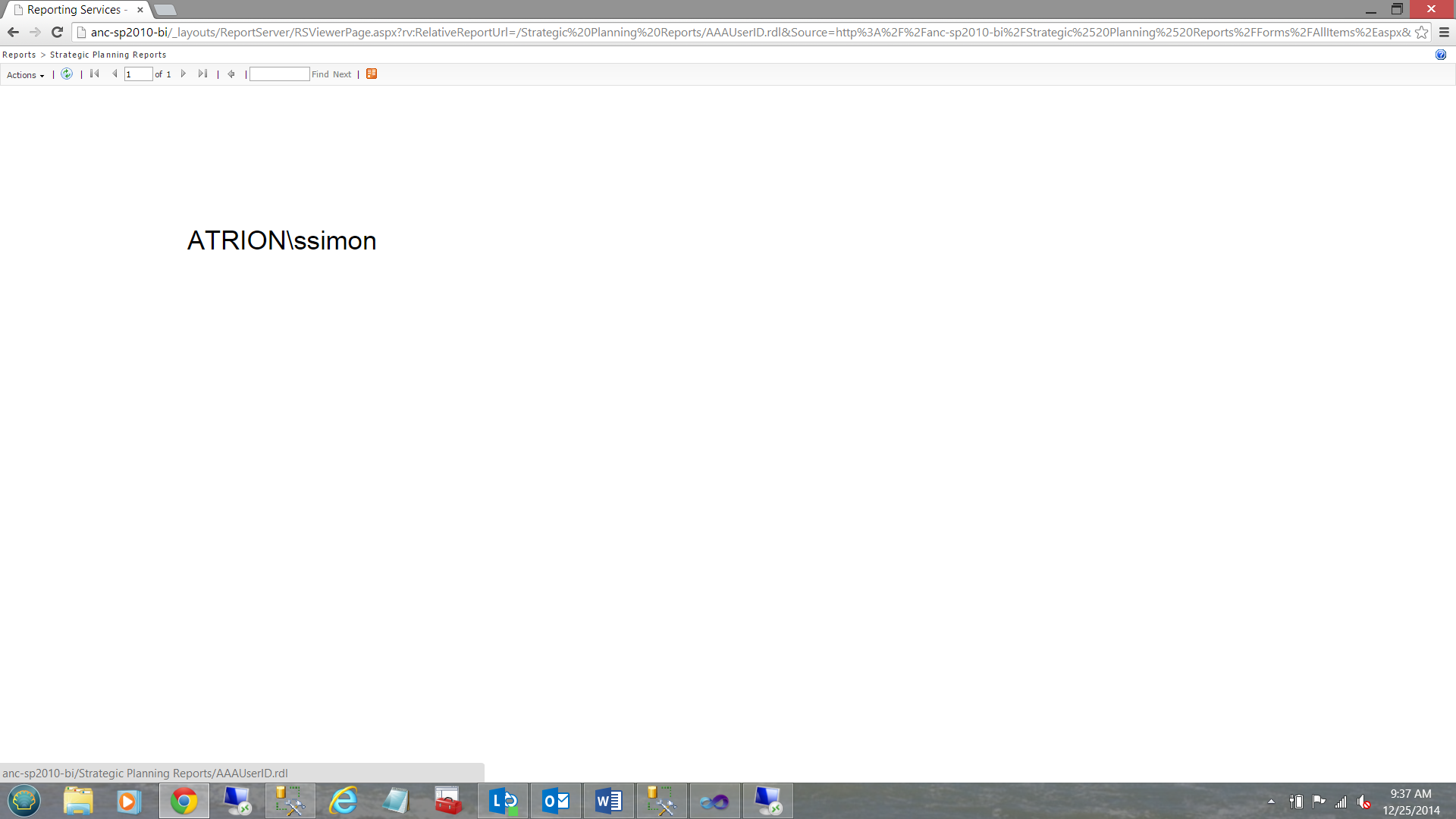
Task: Click the orange data feed export icon
Action: pyautogui.click(x=372, y=74)
